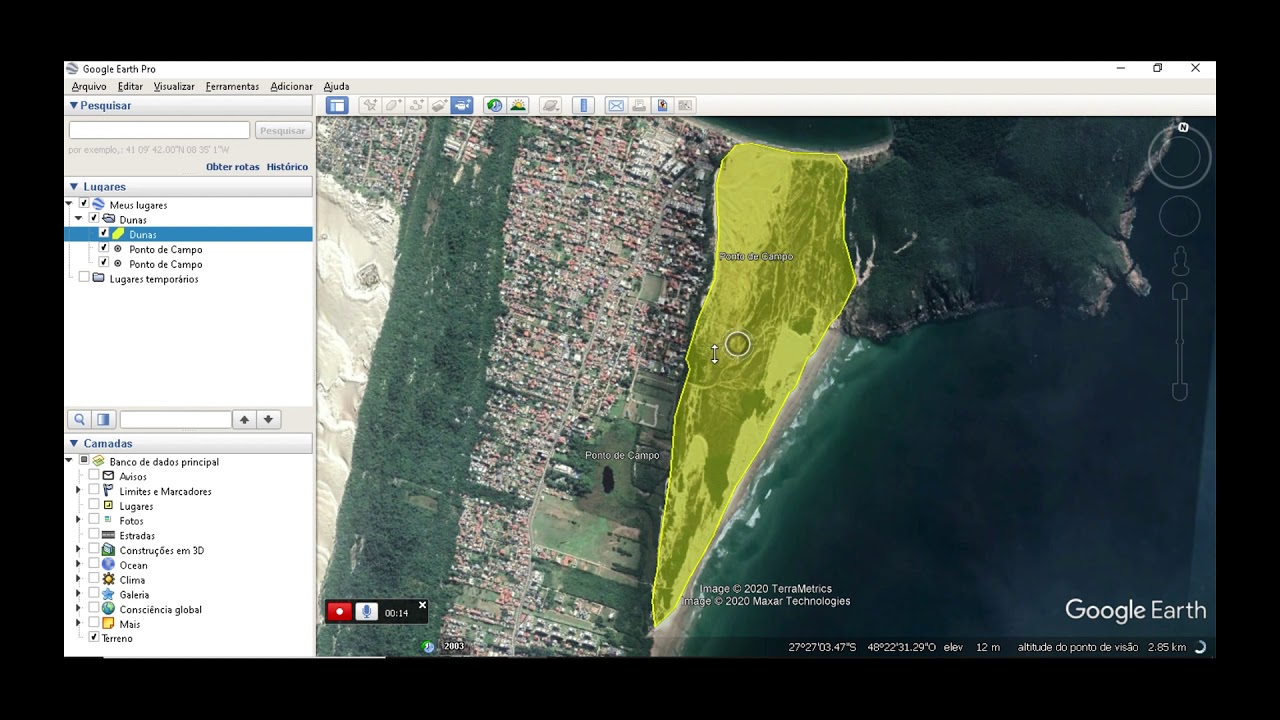Select the Add Placemark tool

370,105
